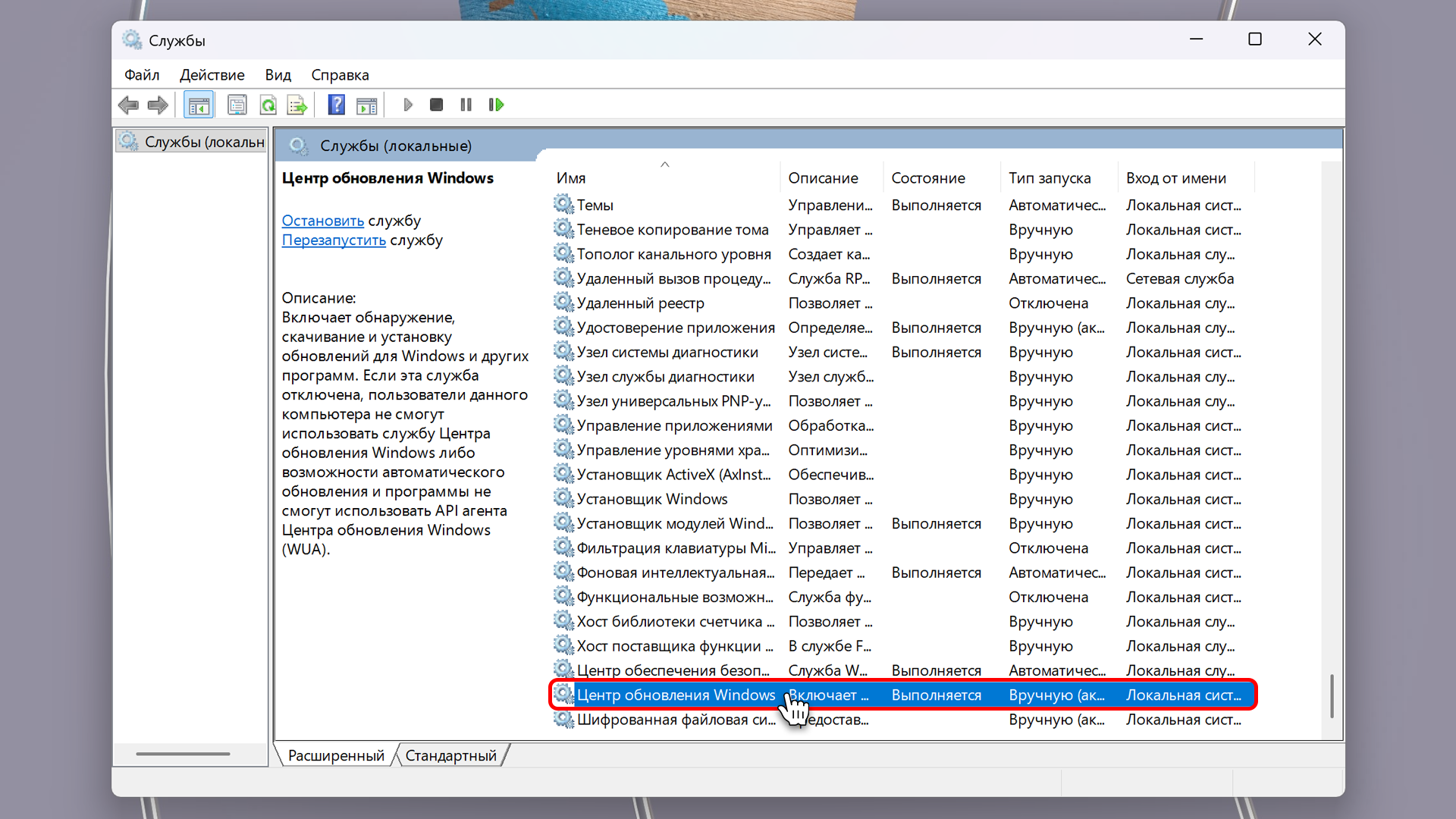Viewport: 1456px width, 819px height.
Task: Click the vertical scrollbar thumb in services list
Action: [1331, 695]
